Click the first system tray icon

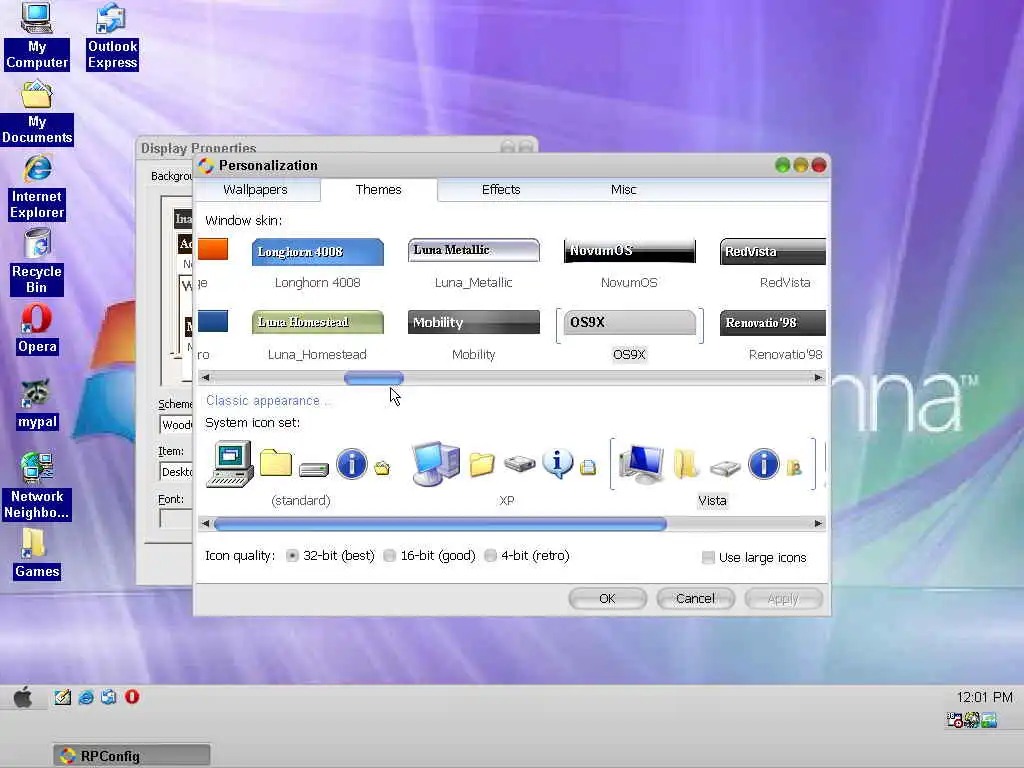pos(954,720)
